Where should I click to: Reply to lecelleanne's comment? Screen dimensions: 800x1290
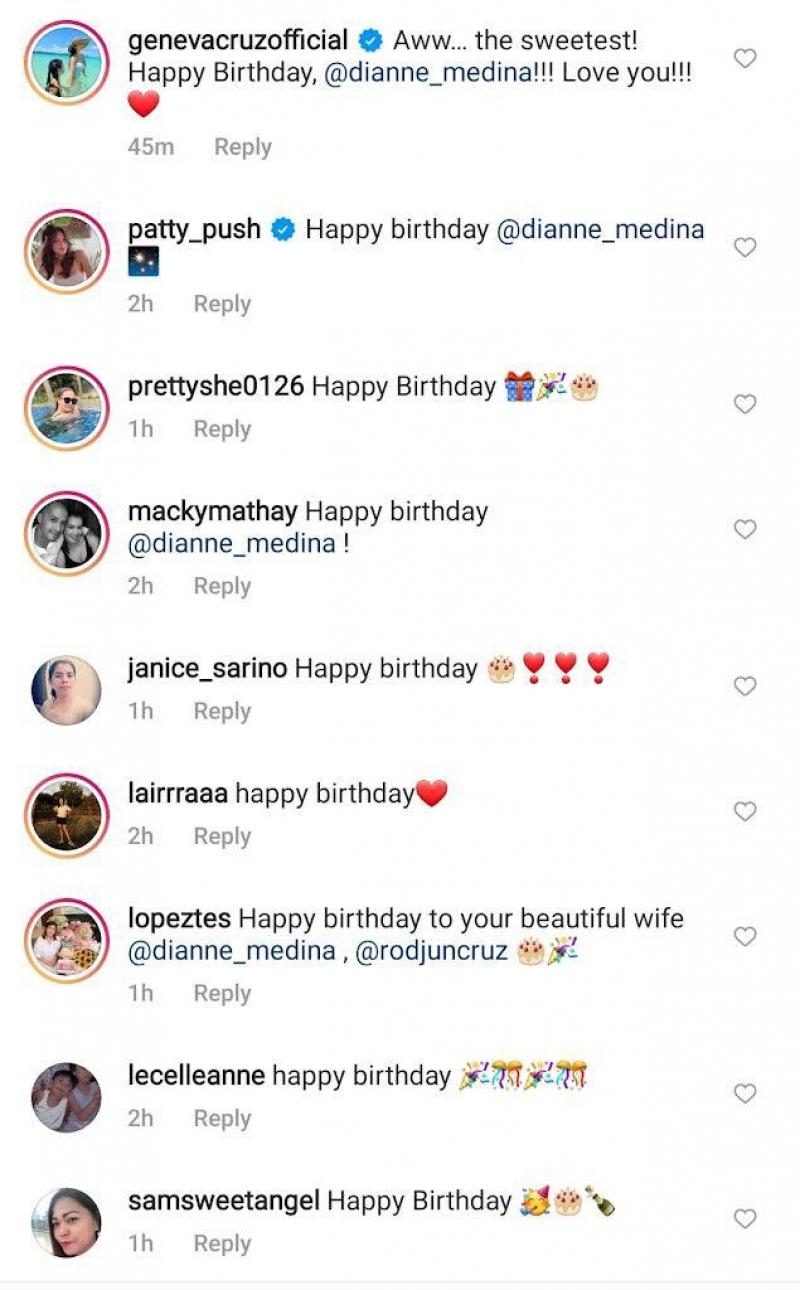click(x=221, y=1118)
